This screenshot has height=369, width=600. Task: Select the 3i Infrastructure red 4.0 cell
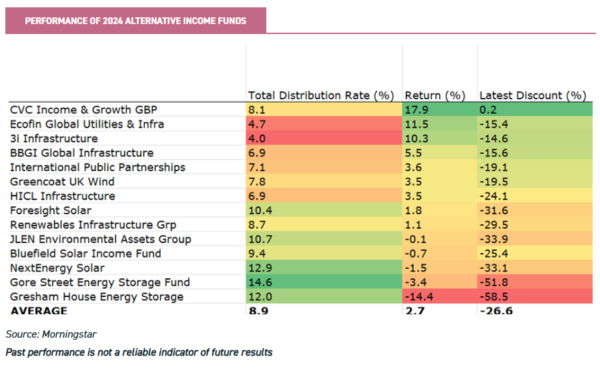click(x=324, y=139)
